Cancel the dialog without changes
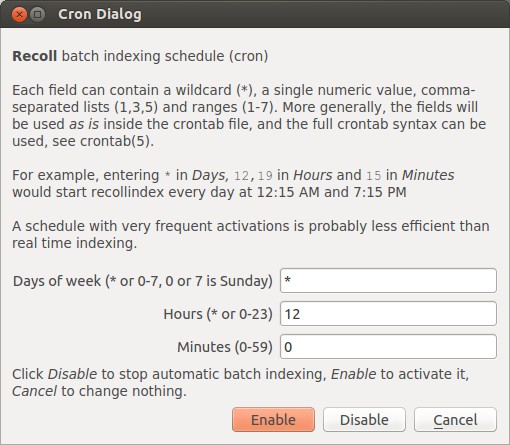This screenshot has height=445, width=510. point(455,420)
